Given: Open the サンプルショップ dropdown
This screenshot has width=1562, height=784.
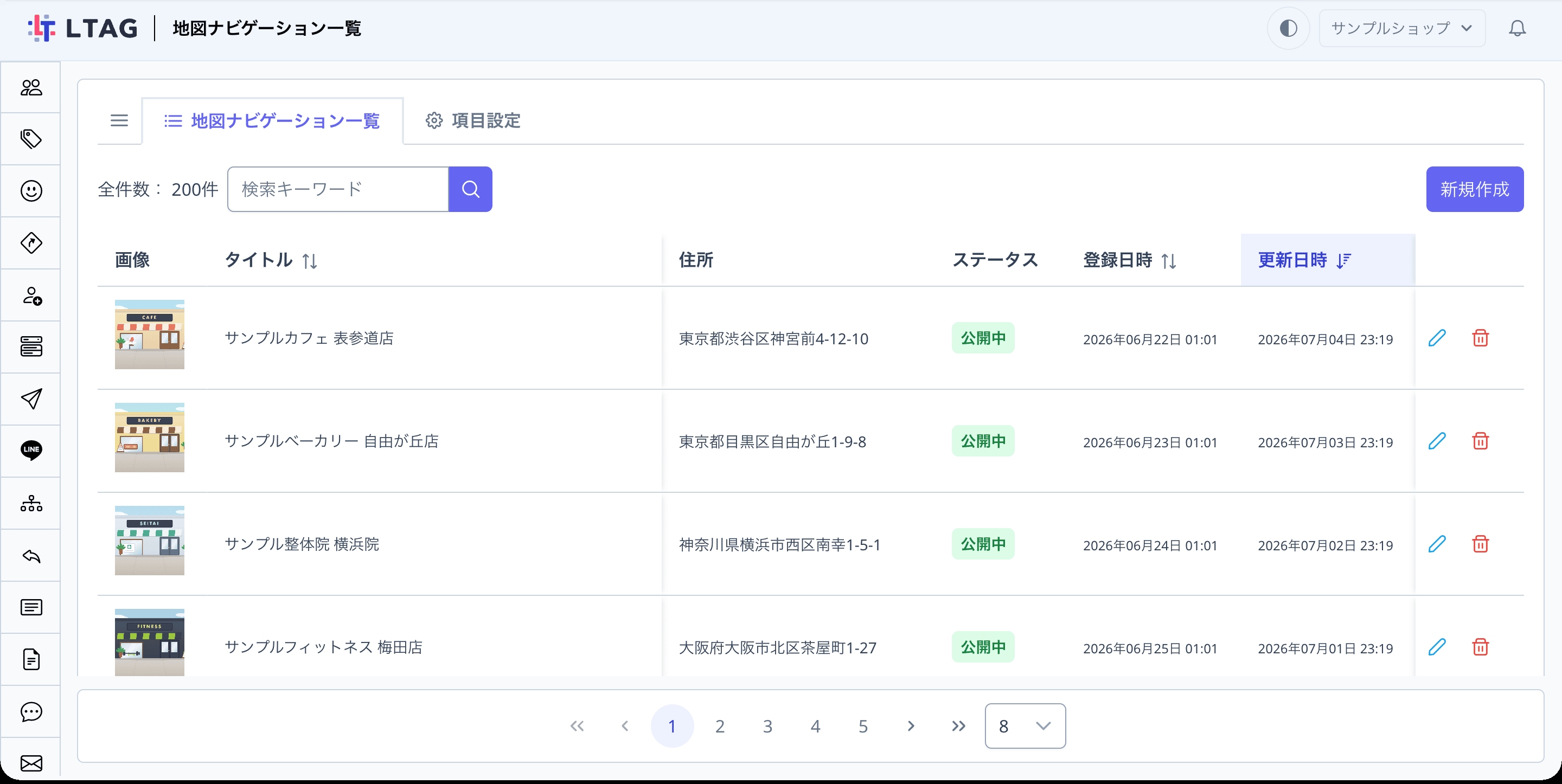Looking at the screenshot, I should click(x=1402, y=29).
